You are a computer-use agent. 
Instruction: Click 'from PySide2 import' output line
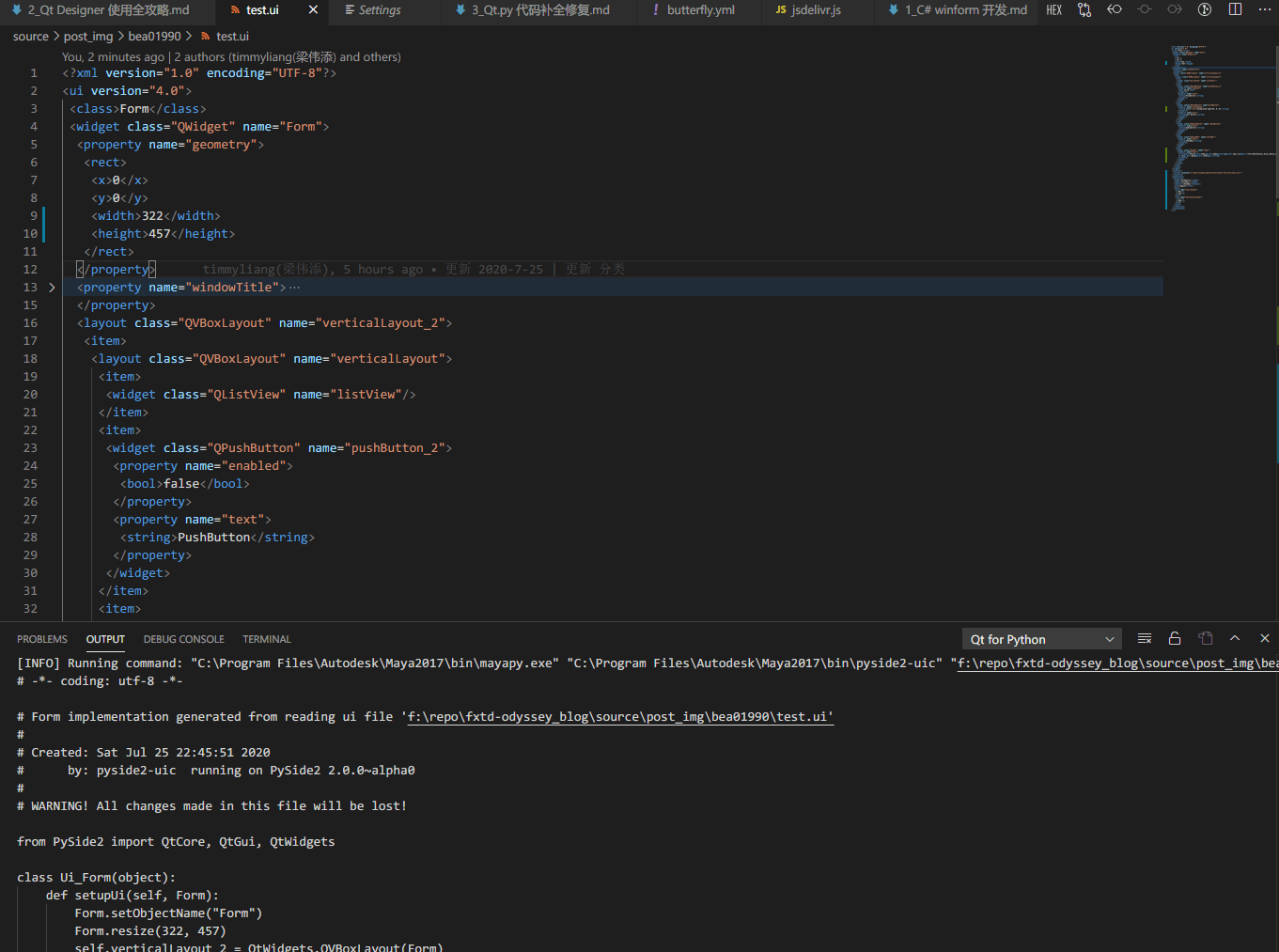coord(176,841)
